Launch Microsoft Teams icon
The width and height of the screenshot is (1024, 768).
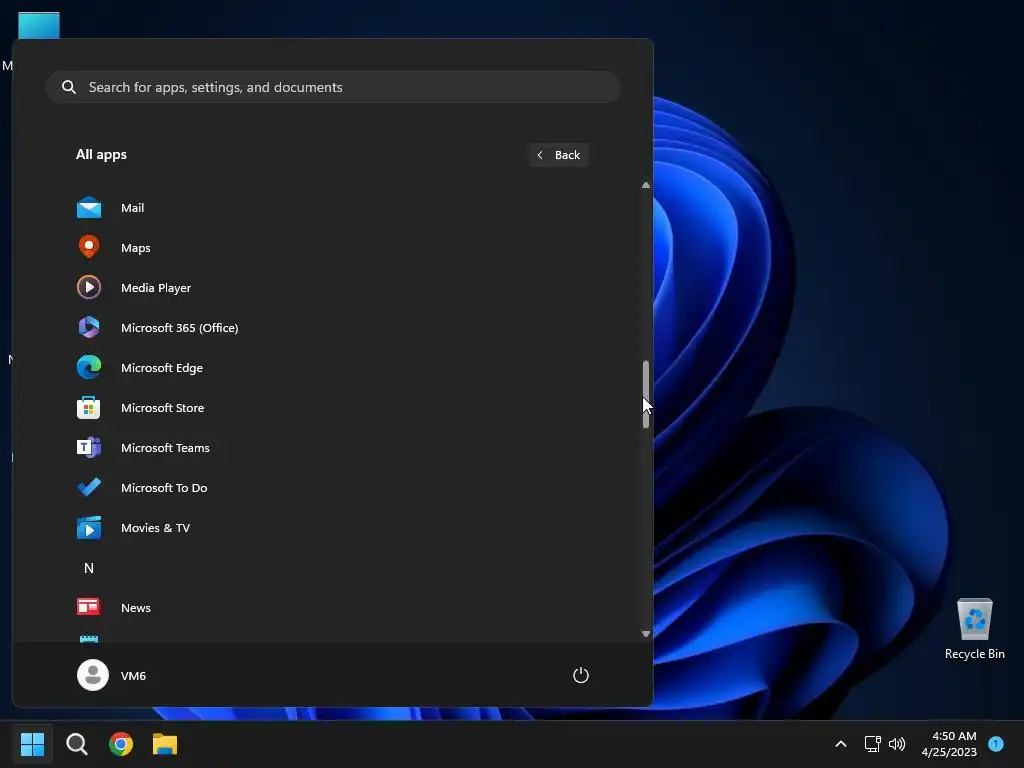pyautogui.click(x=89, y=447)
